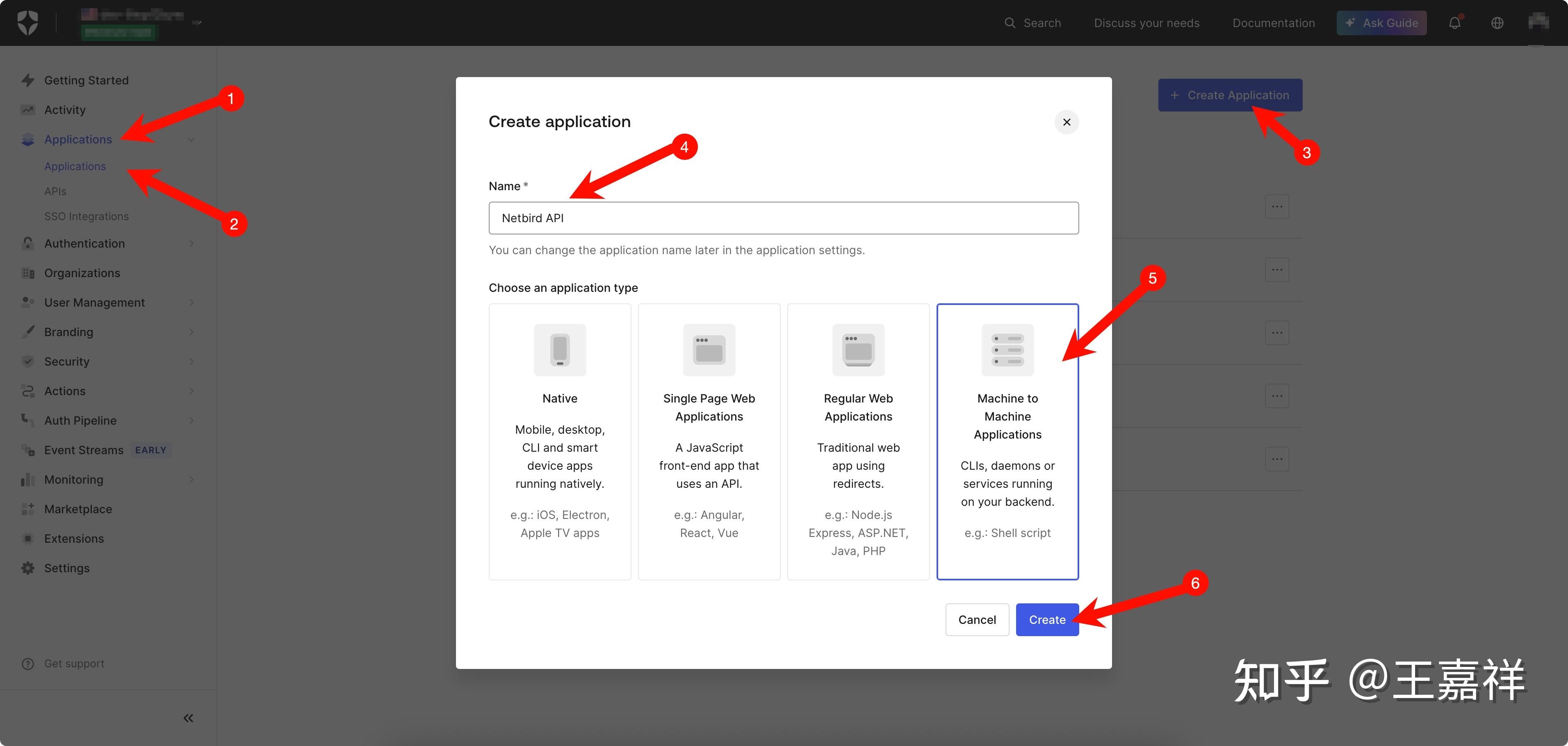Image resolution: width=1568 pixels, height=746 pixels.
Task: Choose the Regular Web Applications type
Action: [x=858, y=441]
